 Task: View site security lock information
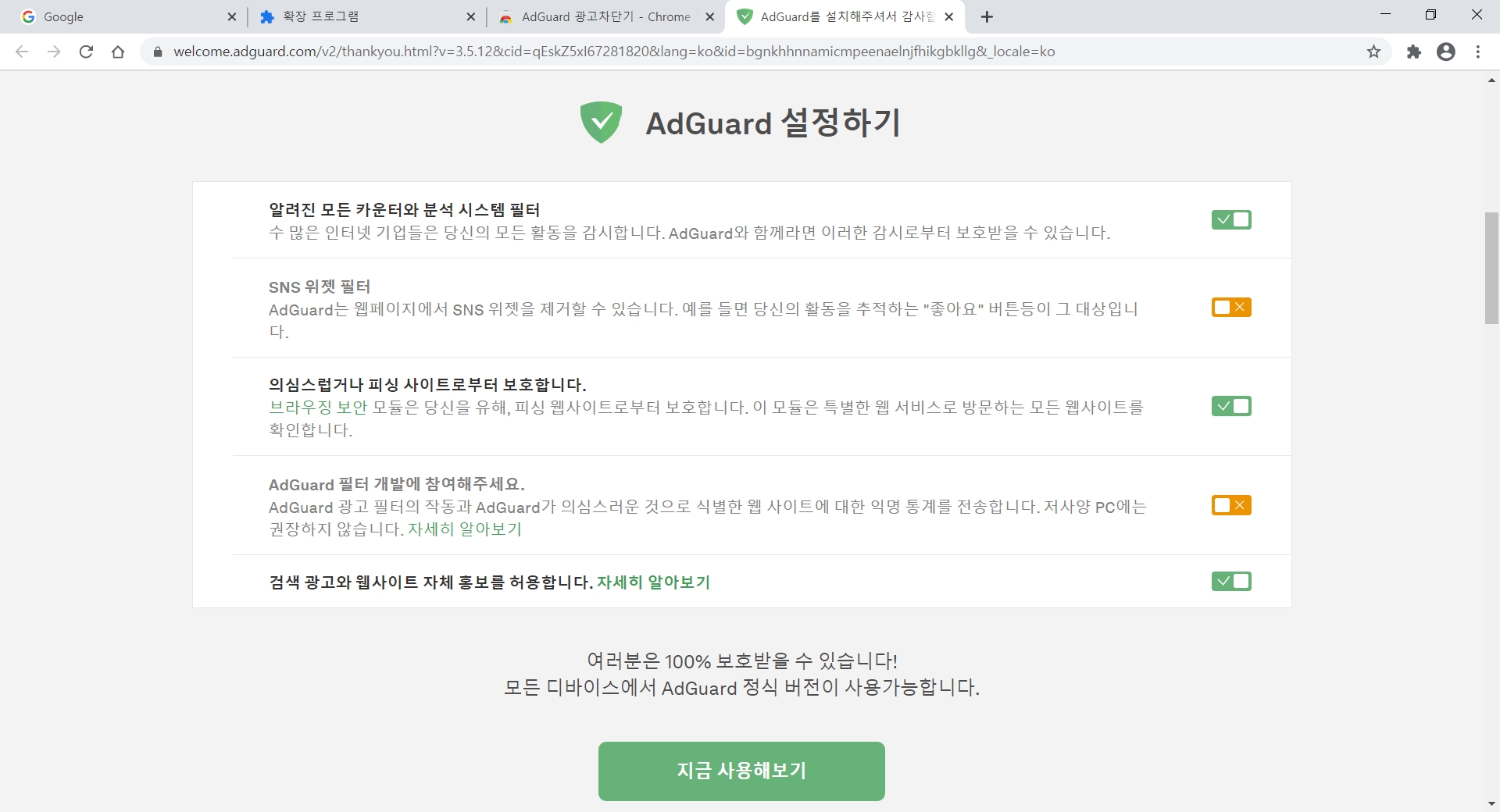coord(158,52)
